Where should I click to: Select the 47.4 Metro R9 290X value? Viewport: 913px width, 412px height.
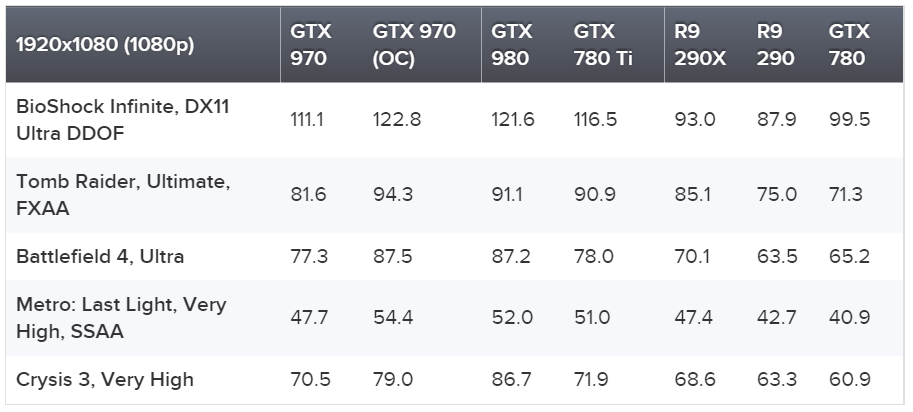click(693, 318)
